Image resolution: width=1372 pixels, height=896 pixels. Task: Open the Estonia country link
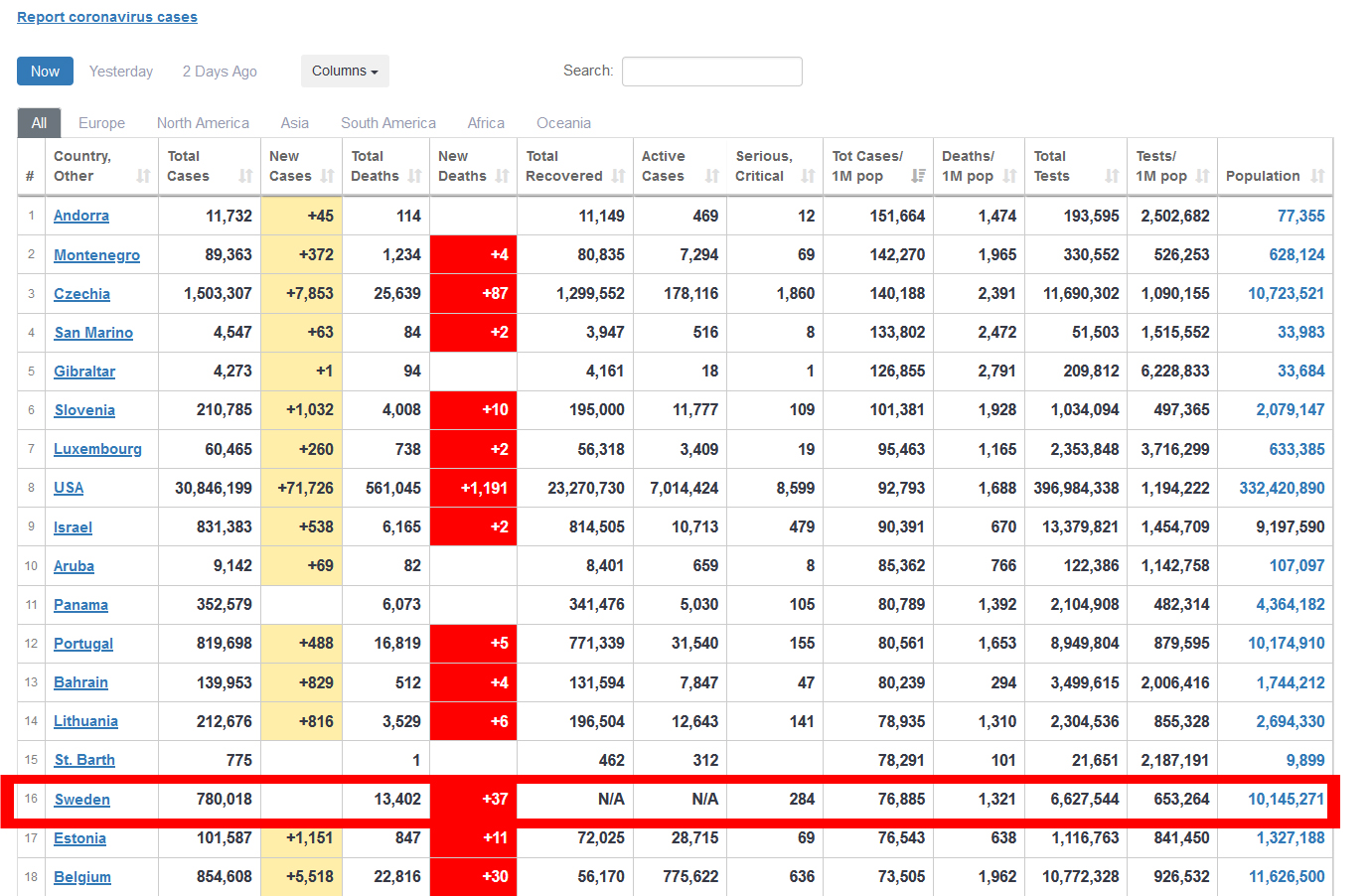[79, 838]
